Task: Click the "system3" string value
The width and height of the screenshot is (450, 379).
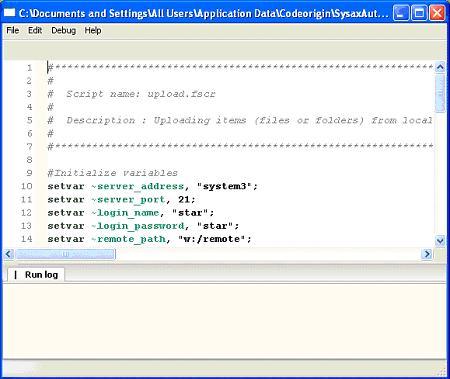Action: coord(224,186)
